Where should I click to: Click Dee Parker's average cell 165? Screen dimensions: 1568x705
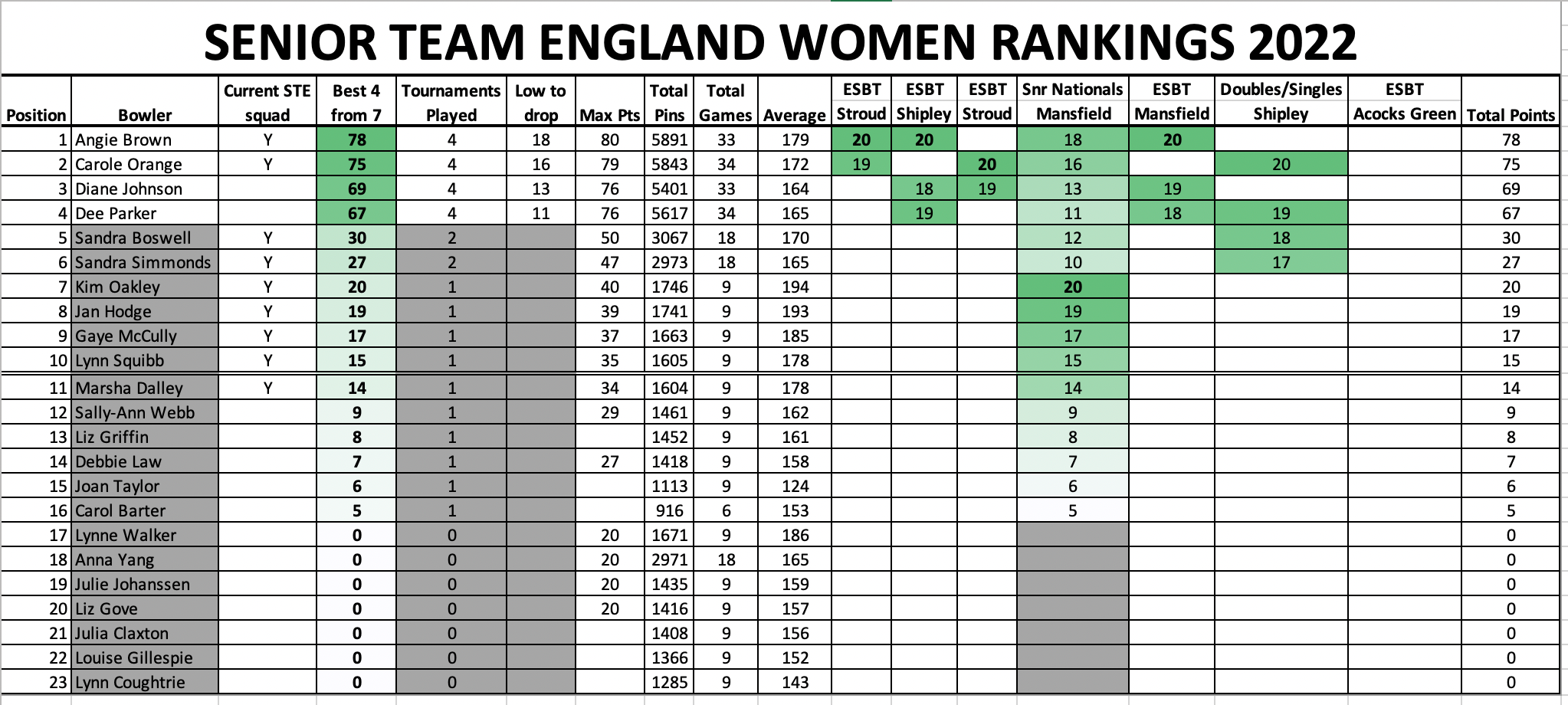795,213
